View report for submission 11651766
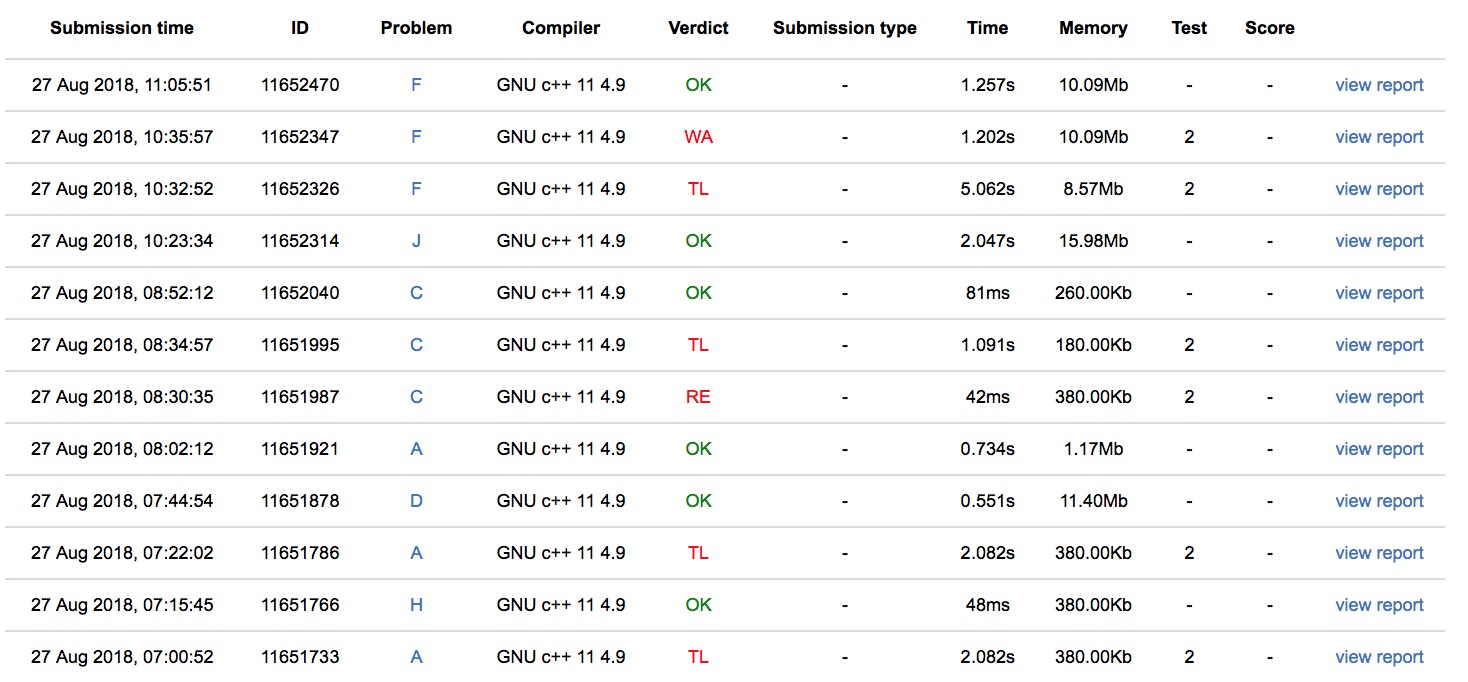Screen dimensions: 1468x682 [1379, 605]
